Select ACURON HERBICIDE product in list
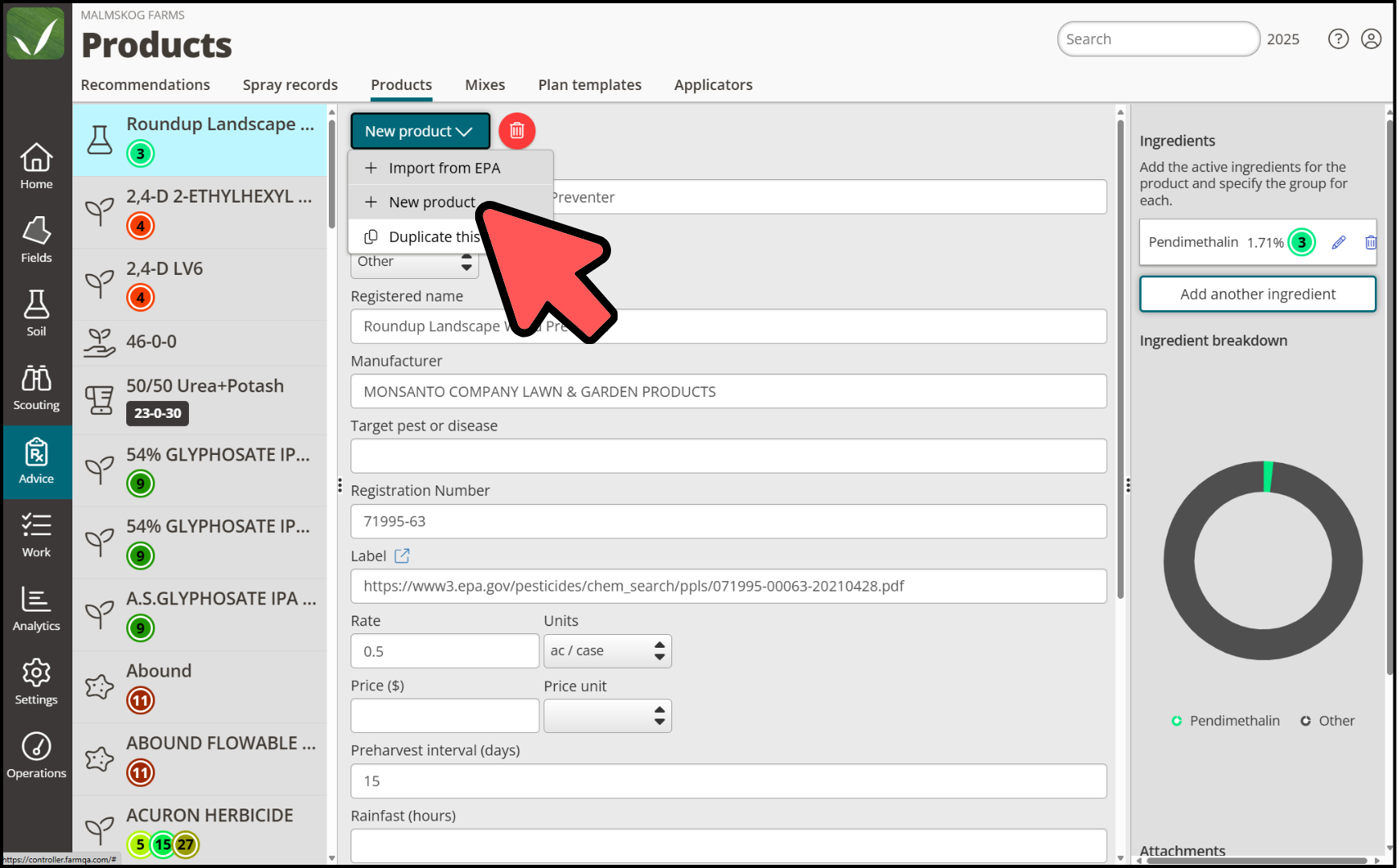This screenshot has width=1399, height=868. (x=199, y=830)
